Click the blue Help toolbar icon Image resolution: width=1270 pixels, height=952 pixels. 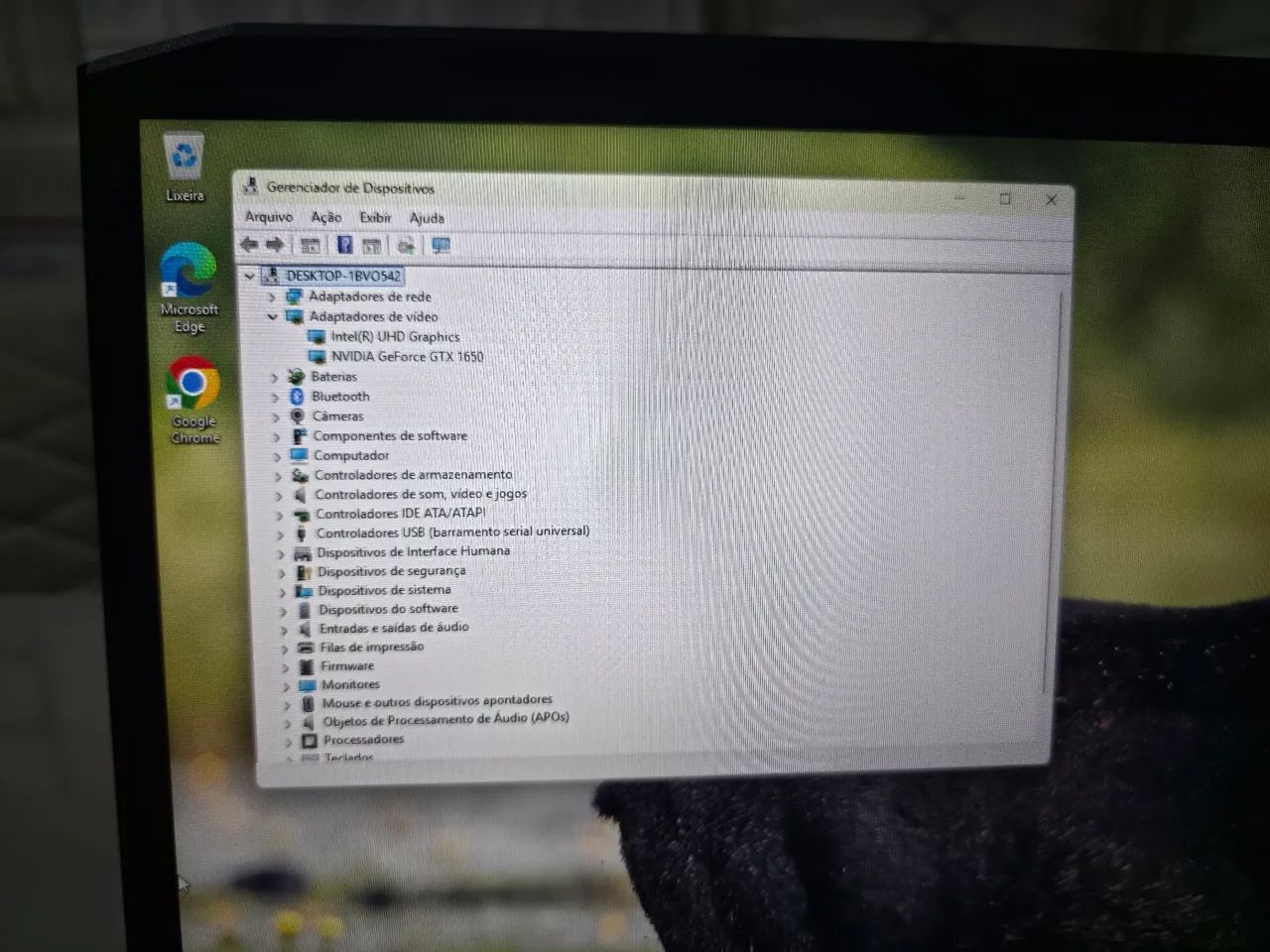tap(344, 245)
